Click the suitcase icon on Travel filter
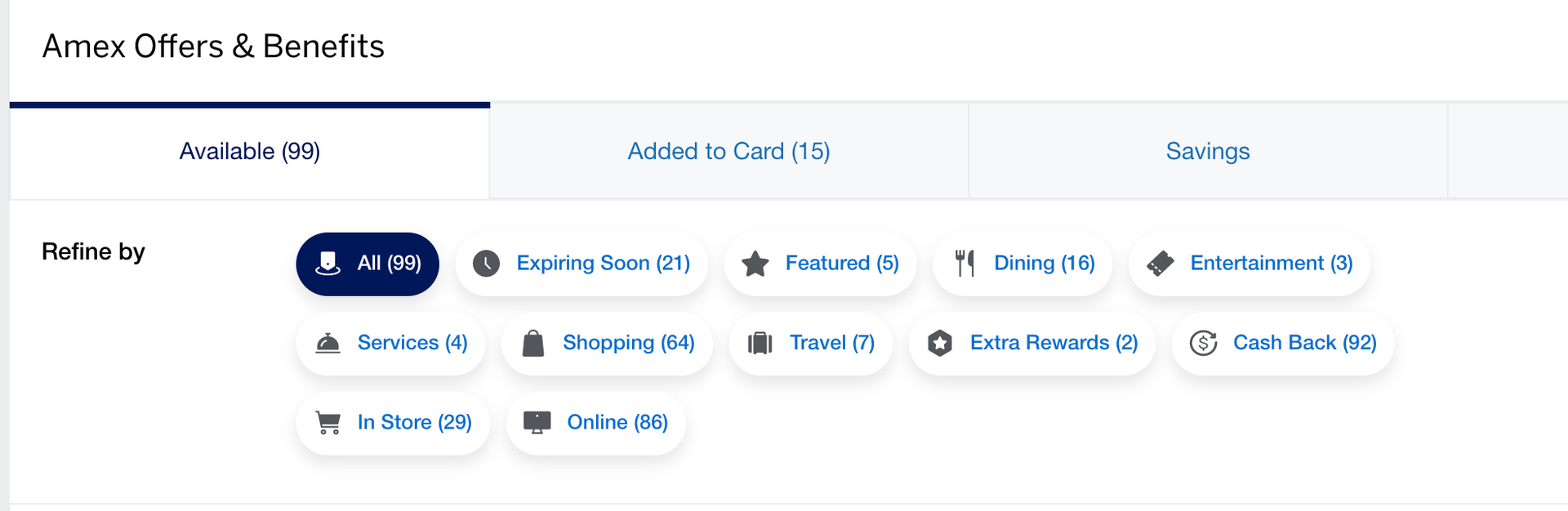This screenshot has height=511, width=1568. coord(762,343)
